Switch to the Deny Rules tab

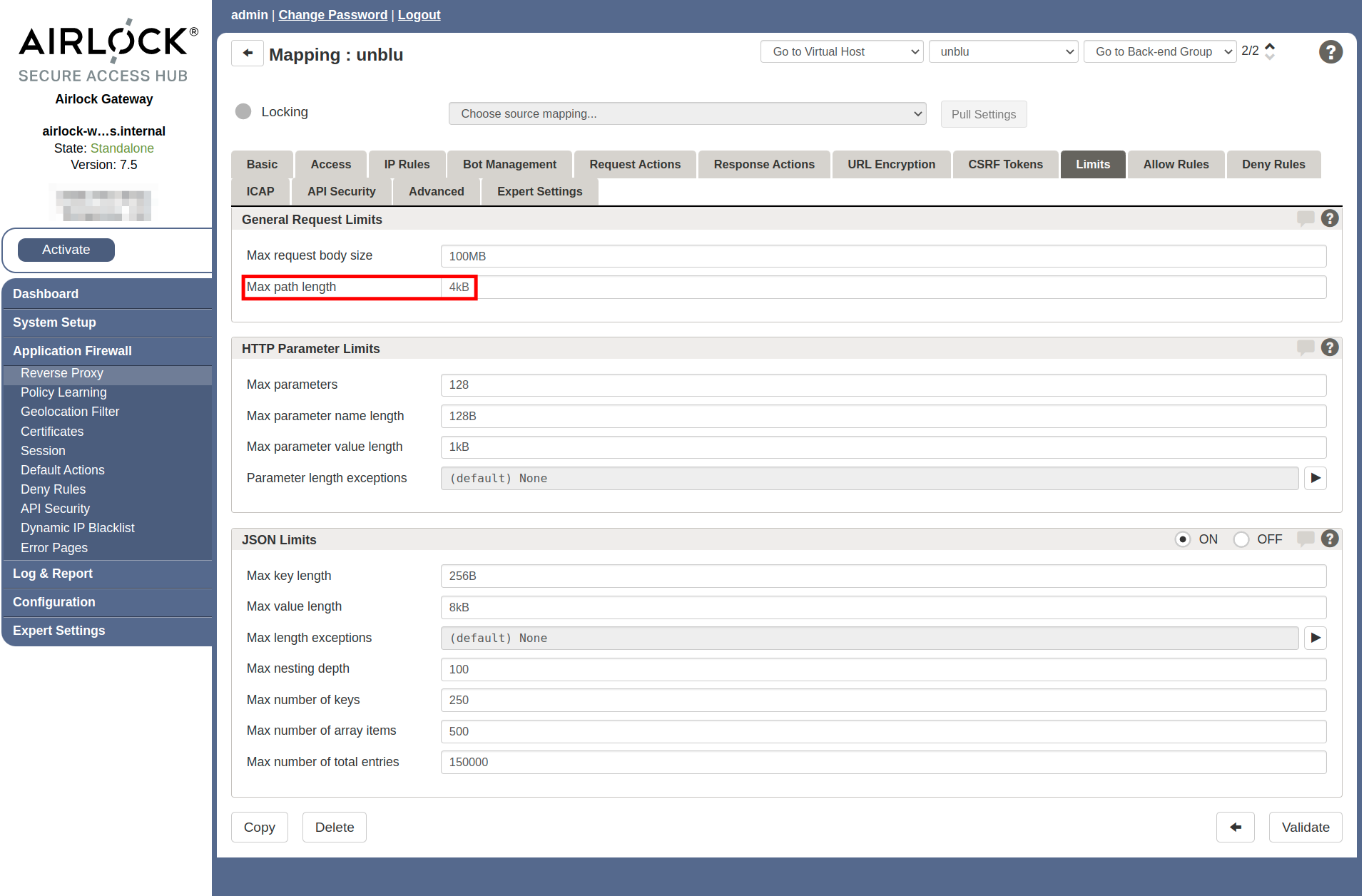pos(1273,165)
